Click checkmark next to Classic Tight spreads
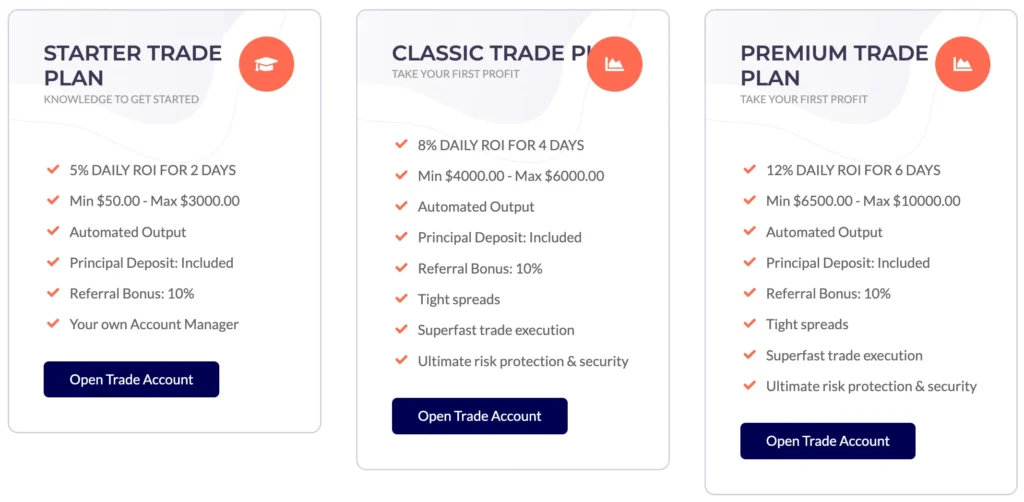Screen dimensions: 1024x502 point(402,299)
